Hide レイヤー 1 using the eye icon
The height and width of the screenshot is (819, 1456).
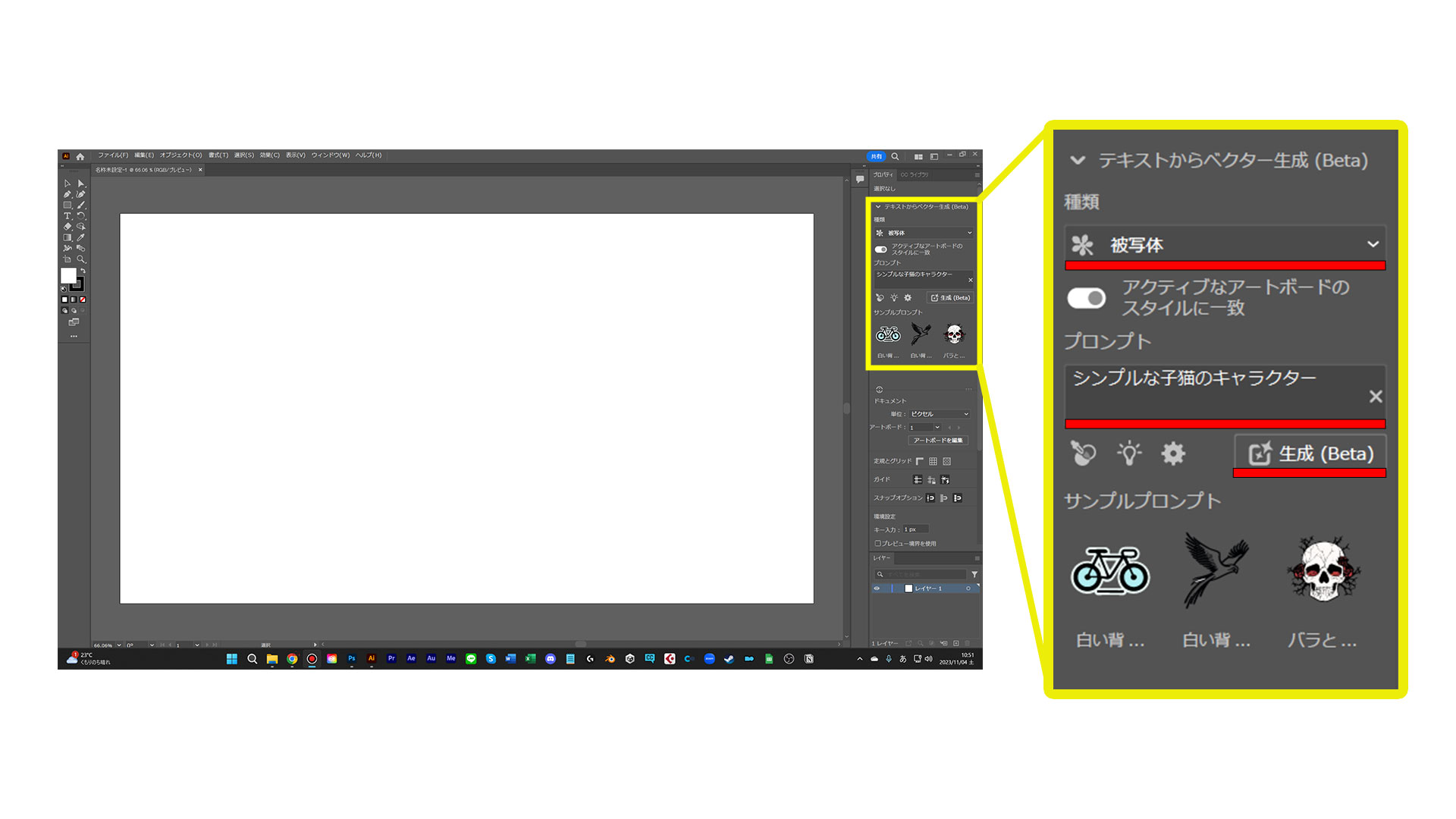click(877, 588)
